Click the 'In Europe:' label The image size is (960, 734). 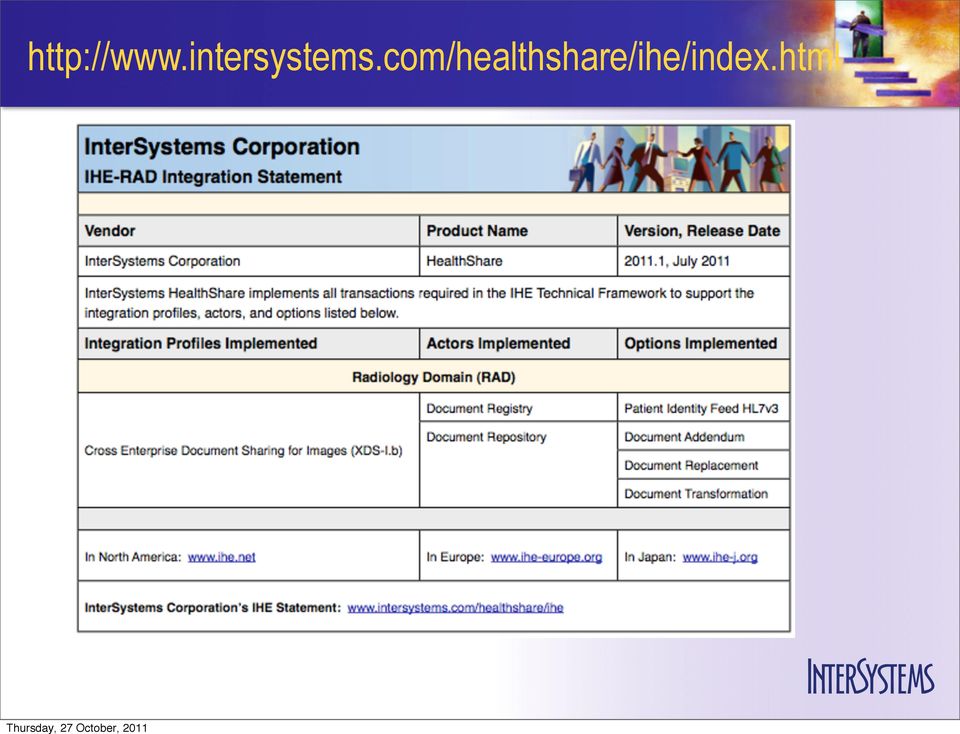pos(455,557)
